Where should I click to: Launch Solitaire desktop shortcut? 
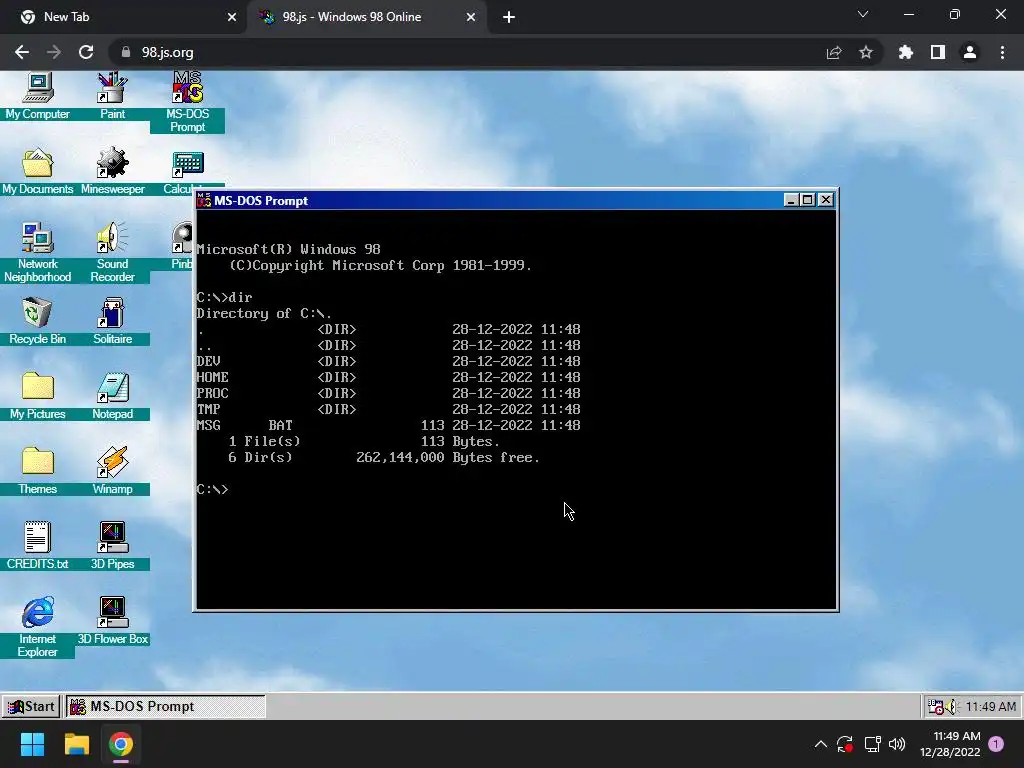pos(112,321)
